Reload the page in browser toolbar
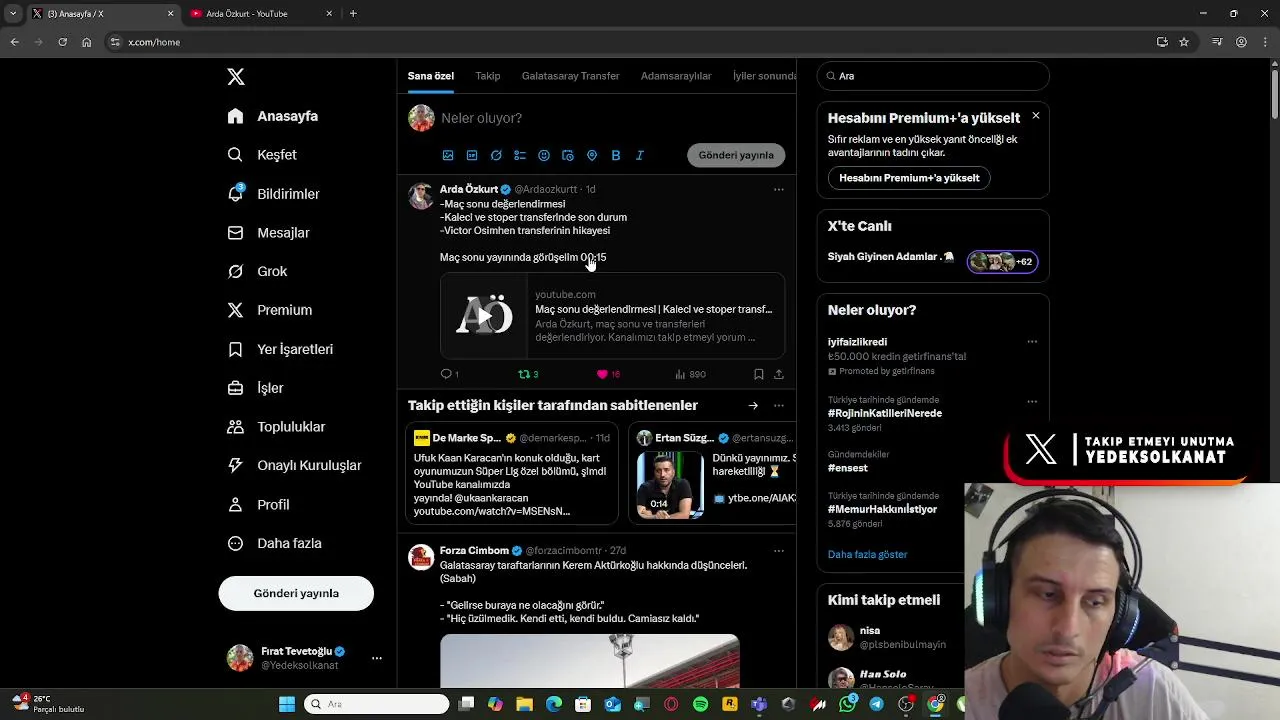 click(62, 42)
